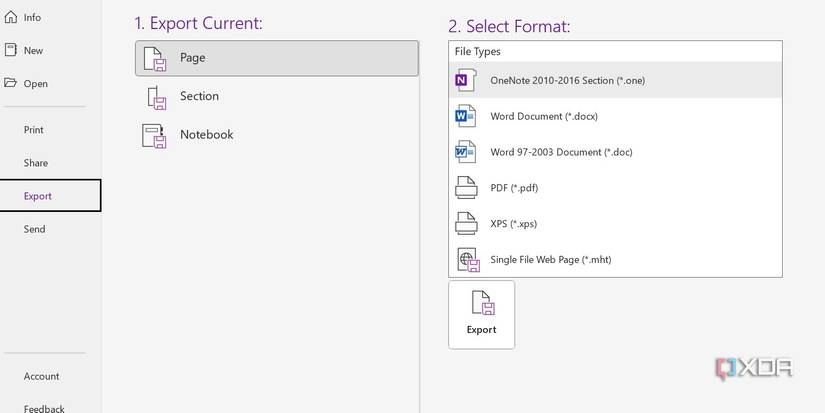825x413 pixels.
Task: Click the Word 97-2003 doc icon
Action: point(465,152)
